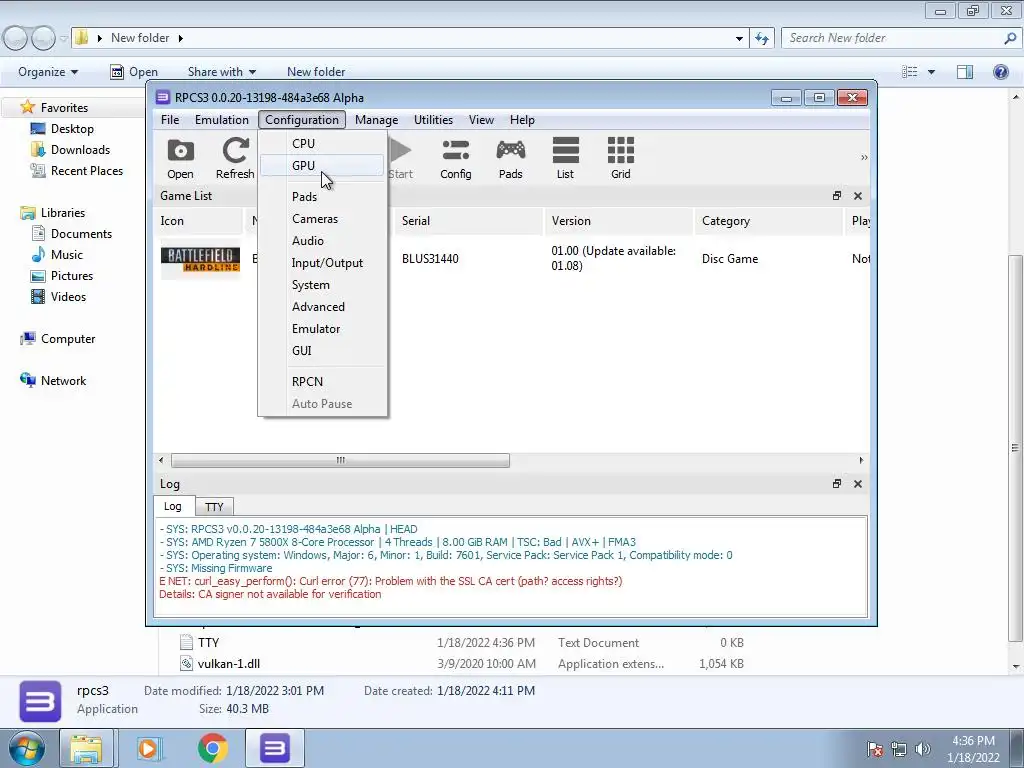1024x768 pixels.
Task: Open Explorer help icon
Action: point(1000,72)
